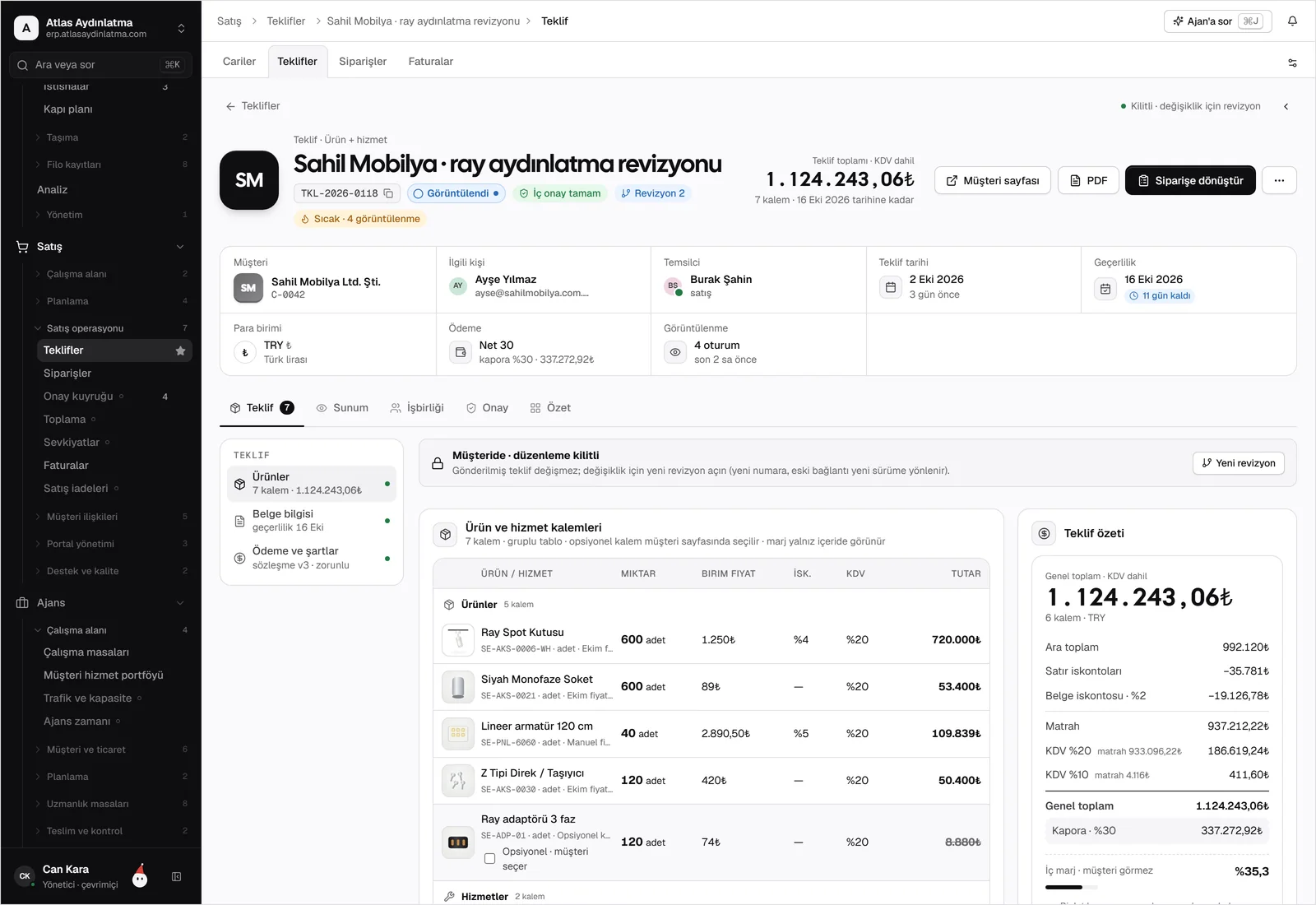Click the Ray Spot Kutusu product thumbnail
This screenshot has width=1316, height=905.
click(x=458, y=640)
